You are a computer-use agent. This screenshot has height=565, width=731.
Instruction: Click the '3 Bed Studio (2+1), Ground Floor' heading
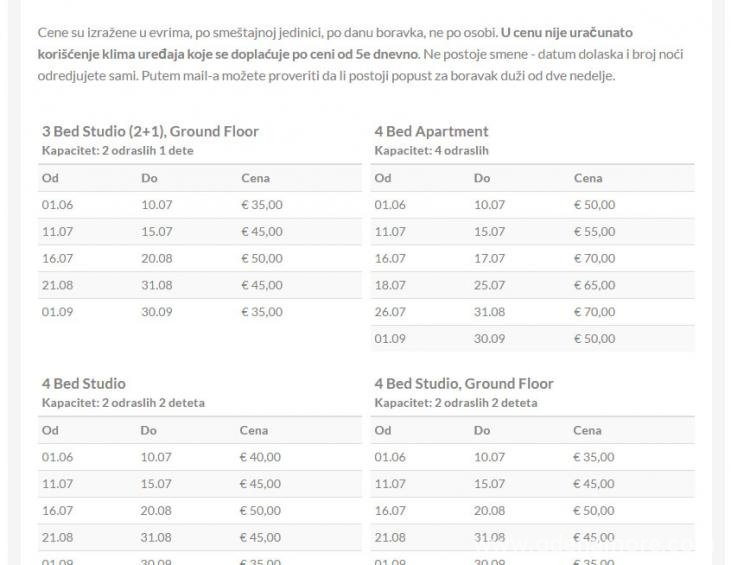coord(150,131)
